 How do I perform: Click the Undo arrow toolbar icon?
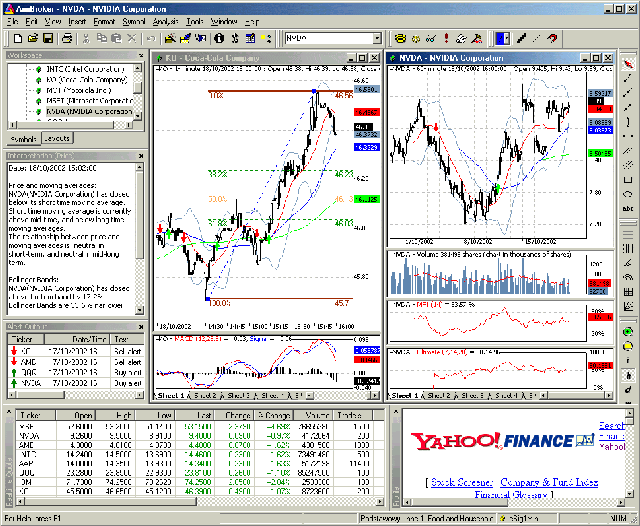pyautogui.click(x=151, y=38)
